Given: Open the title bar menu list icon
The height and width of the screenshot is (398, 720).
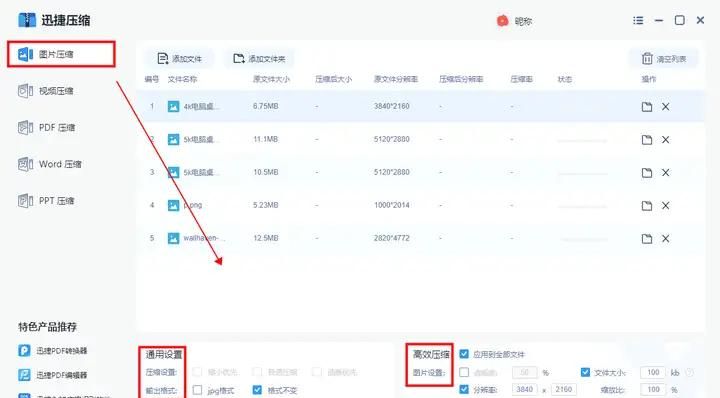Looking at the screenshot, I should (638, 21).
